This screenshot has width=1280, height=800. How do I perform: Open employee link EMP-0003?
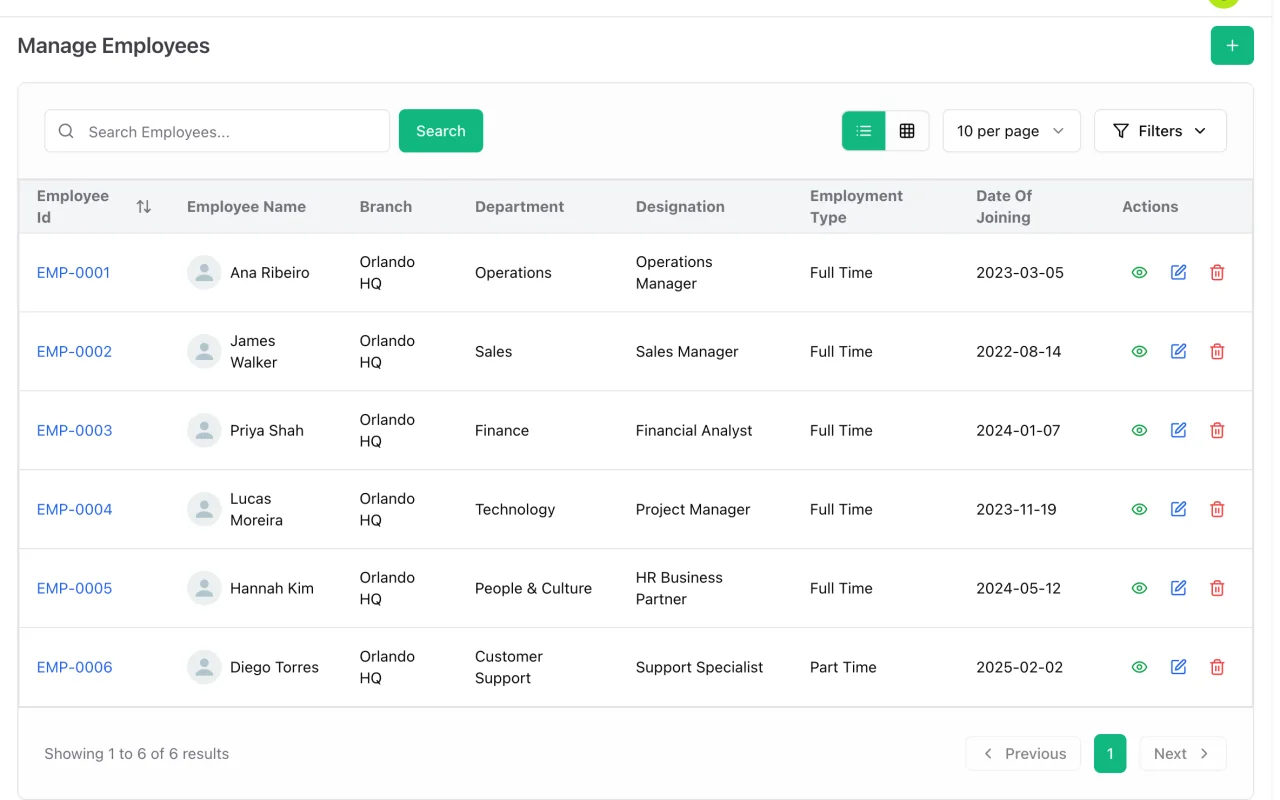coord(74,430)
